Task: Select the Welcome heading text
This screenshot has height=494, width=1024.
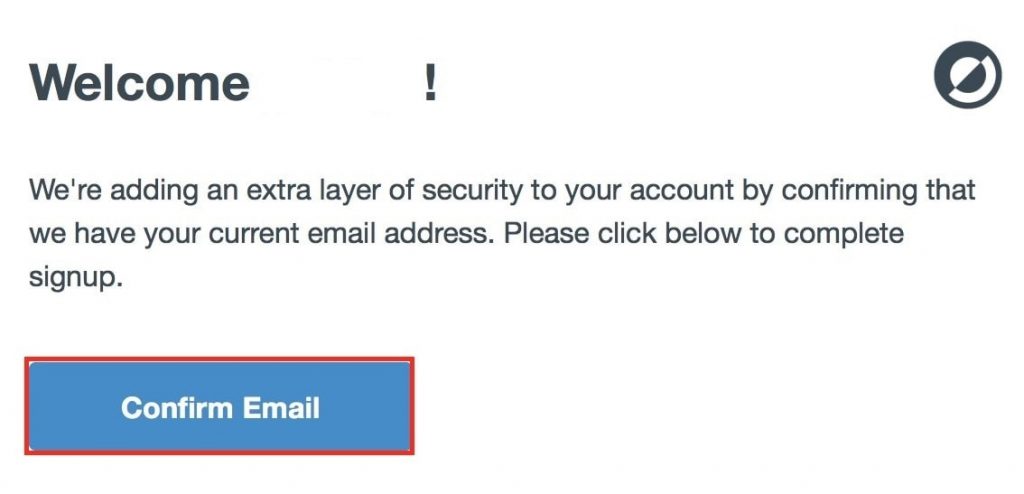Action: coord(139,83)
